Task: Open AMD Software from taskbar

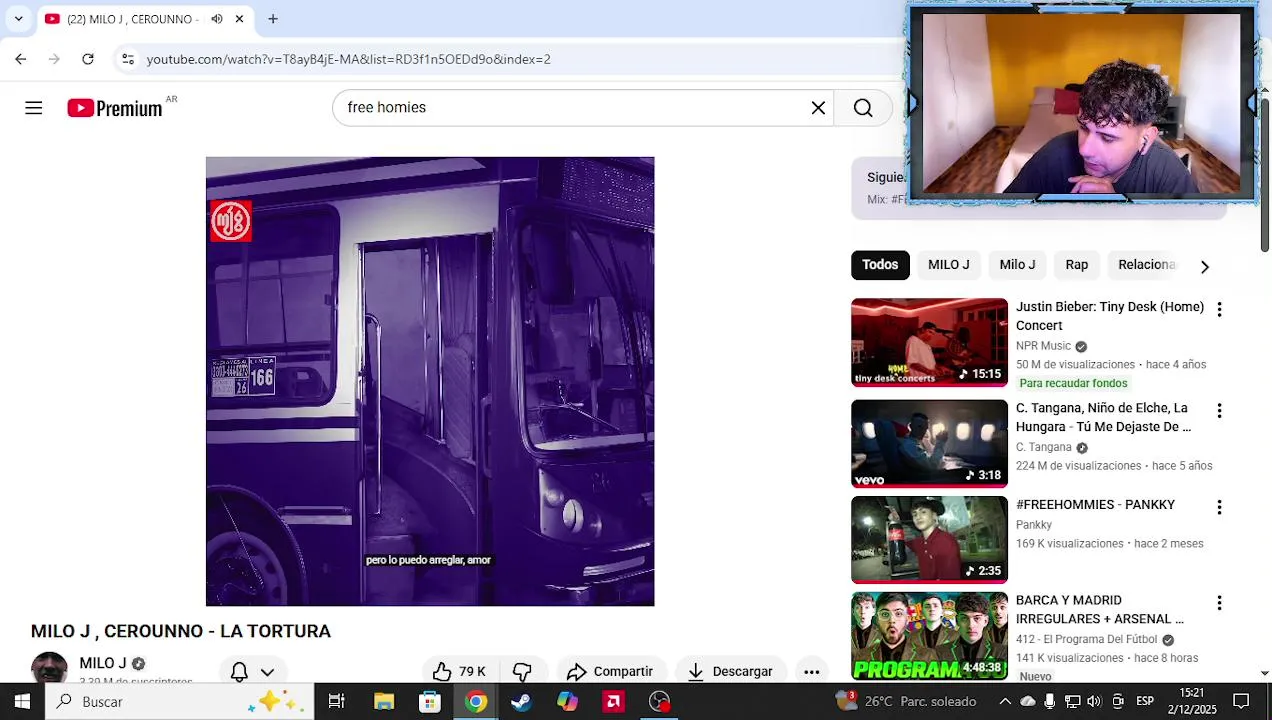Action: 613,702
